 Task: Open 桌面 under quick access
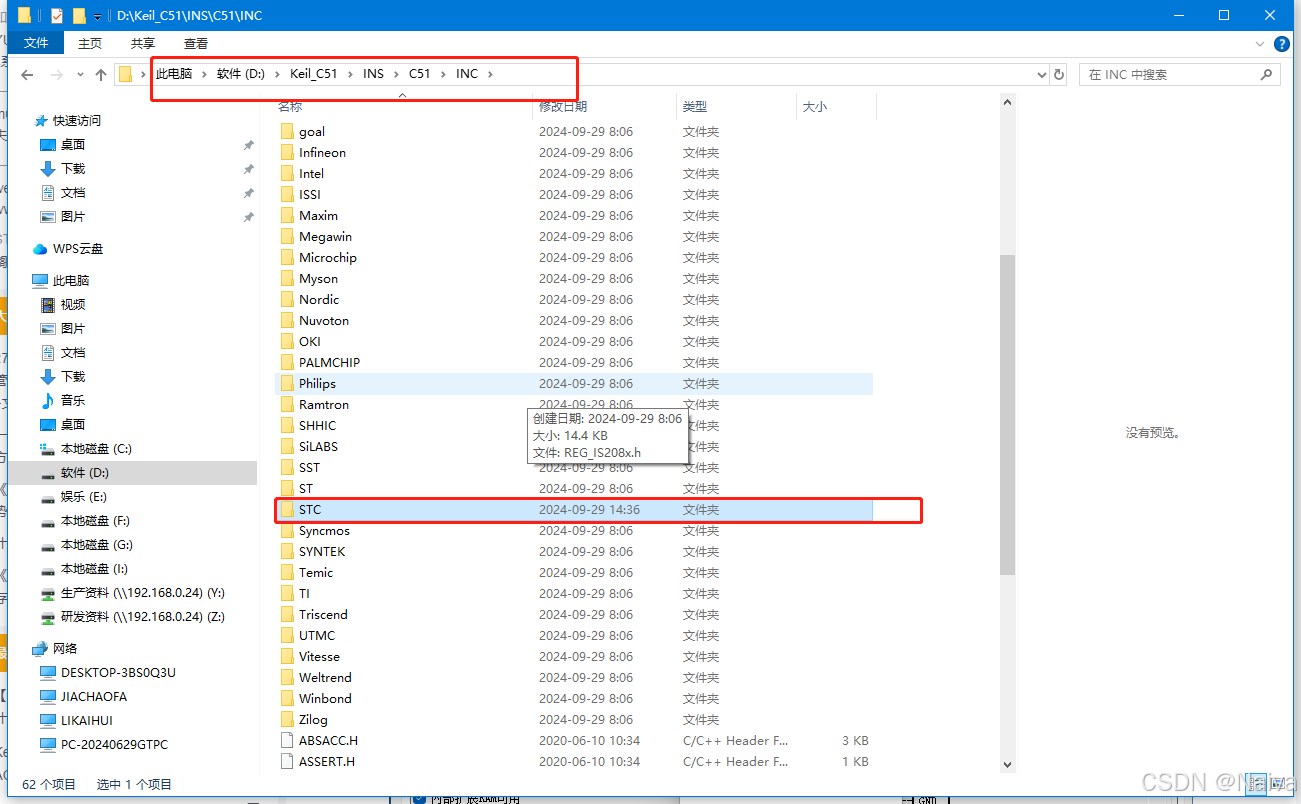(73, 144)
